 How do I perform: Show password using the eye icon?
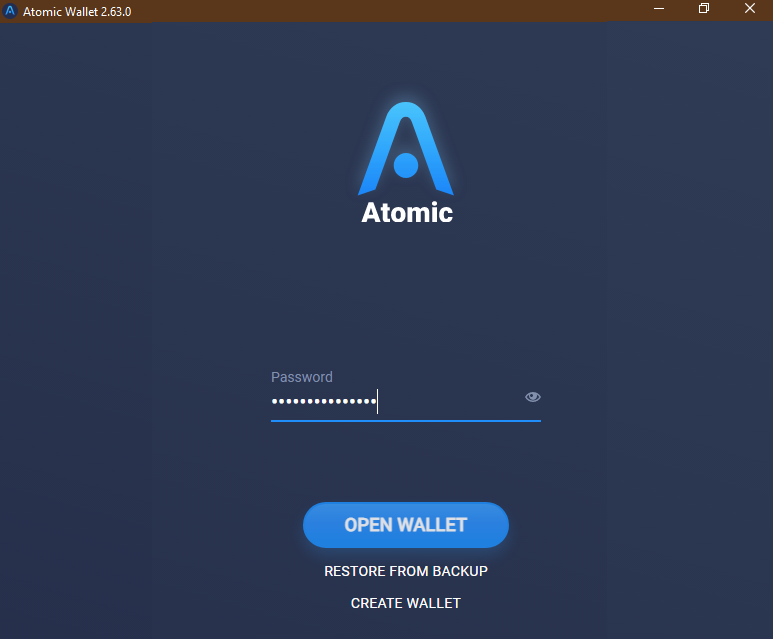click(x=532, y=397)
